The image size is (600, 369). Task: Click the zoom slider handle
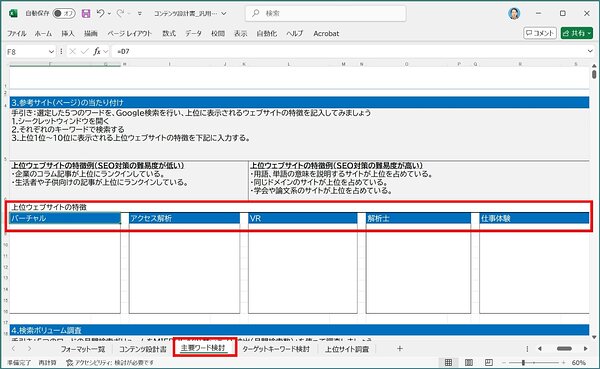523,362
